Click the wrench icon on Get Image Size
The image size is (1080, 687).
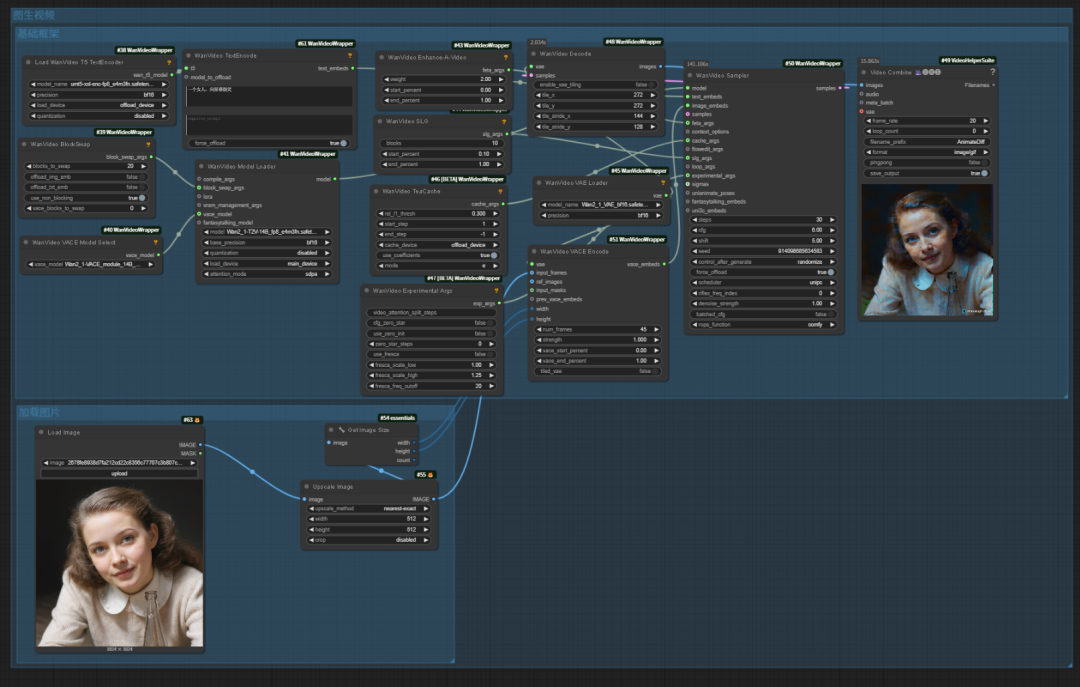point(341,430)
